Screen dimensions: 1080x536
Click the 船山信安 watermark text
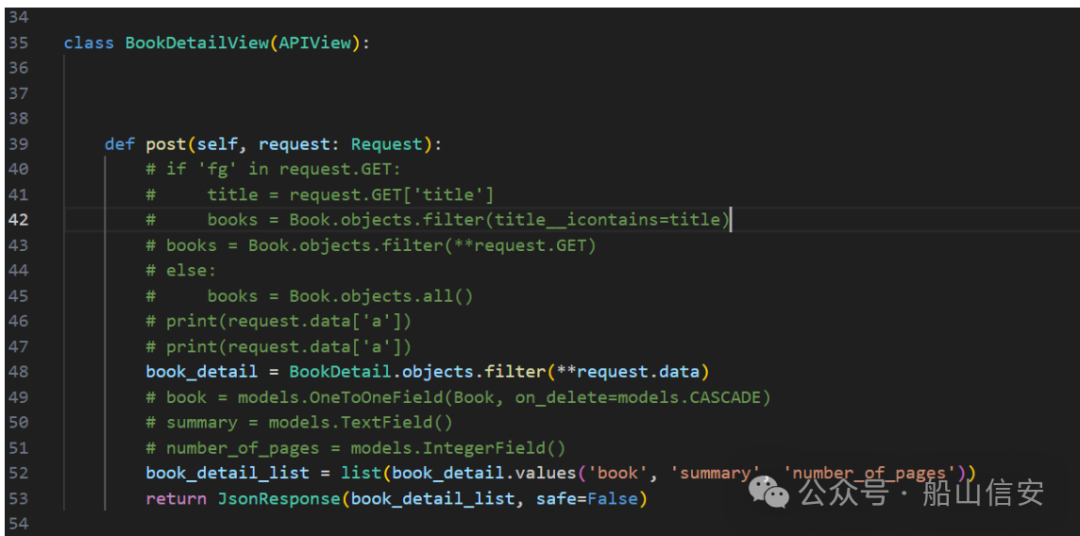coord(984,493)
